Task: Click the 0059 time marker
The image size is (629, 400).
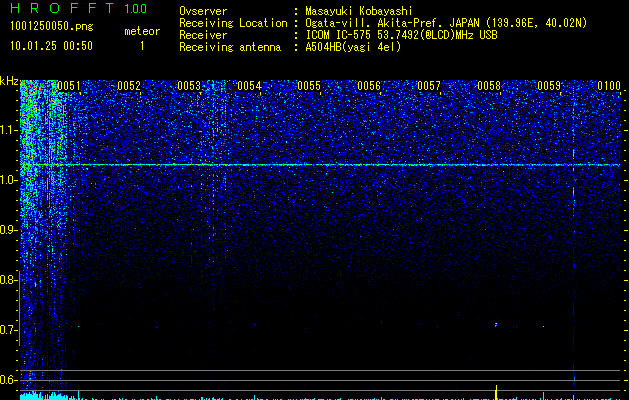Action: pyautogui.click(x=549, y=86)
